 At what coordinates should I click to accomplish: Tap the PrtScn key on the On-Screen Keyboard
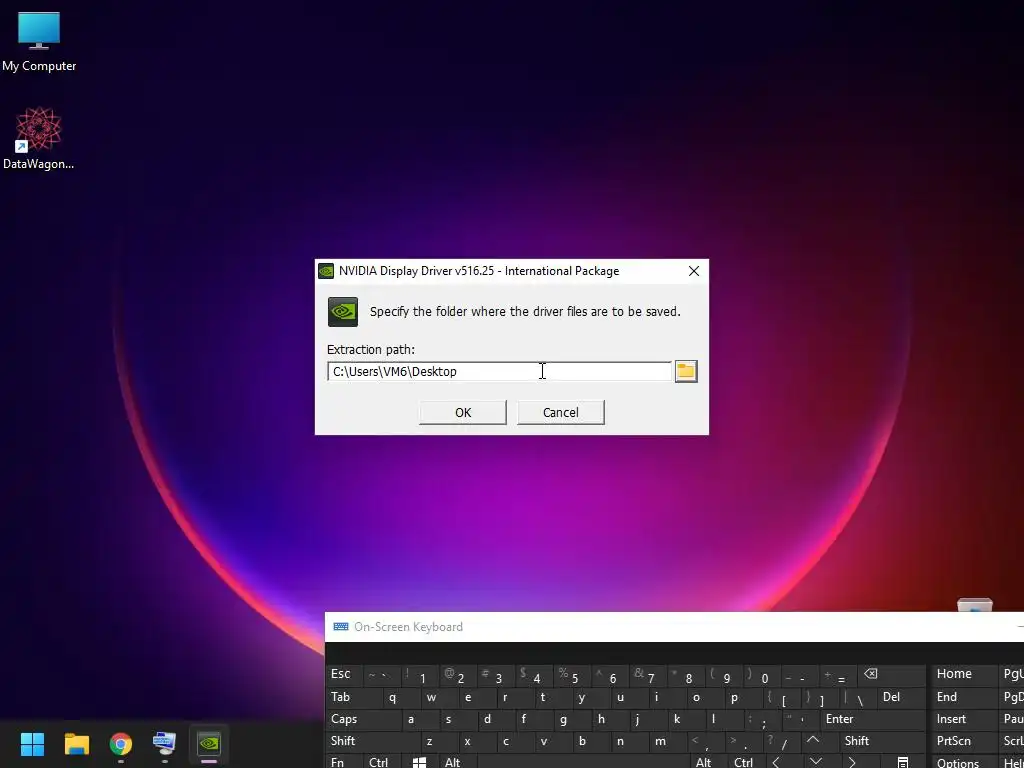[x=964, y=741]
